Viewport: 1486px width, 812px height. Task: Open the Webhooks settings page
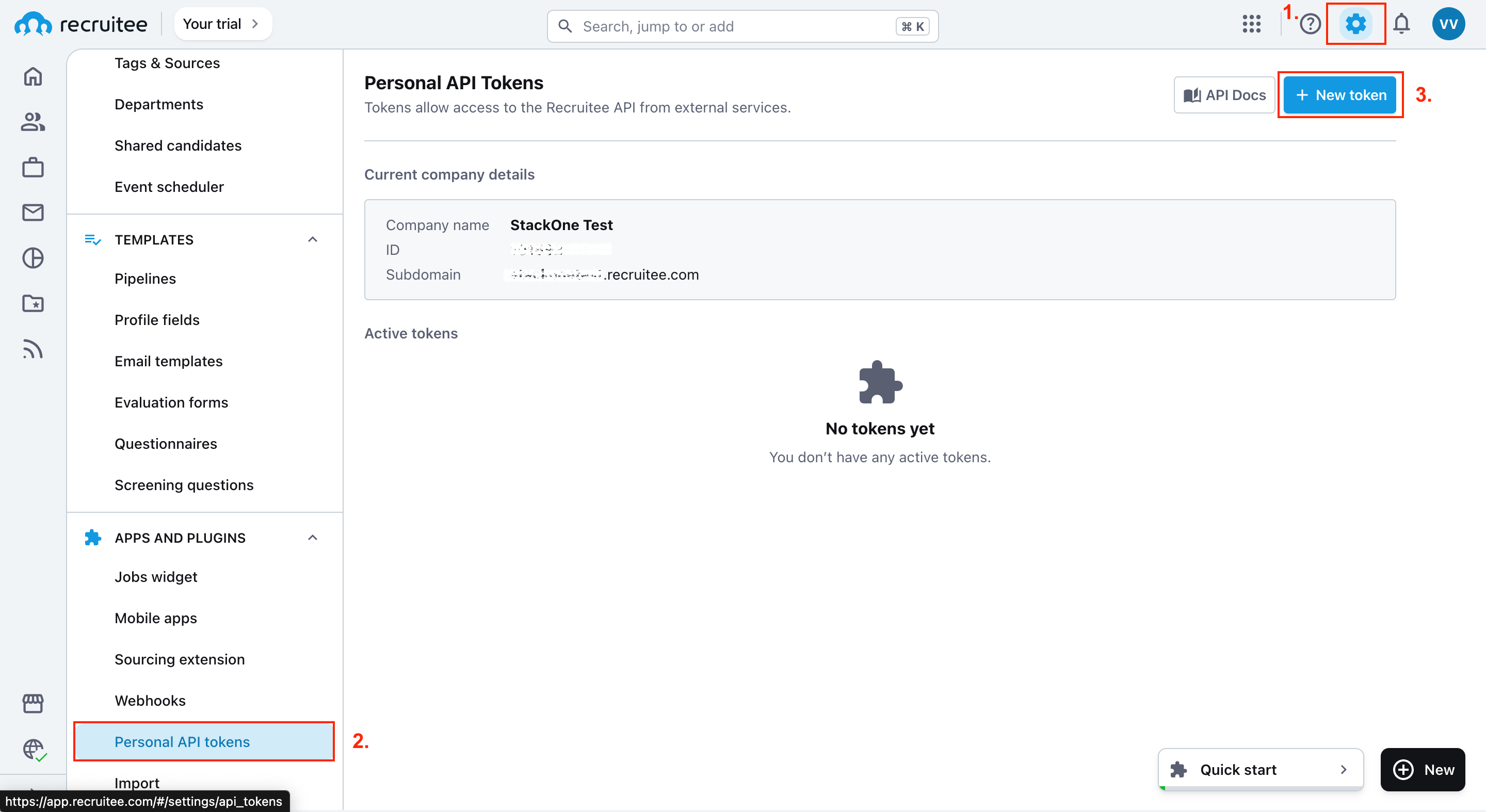150,700
